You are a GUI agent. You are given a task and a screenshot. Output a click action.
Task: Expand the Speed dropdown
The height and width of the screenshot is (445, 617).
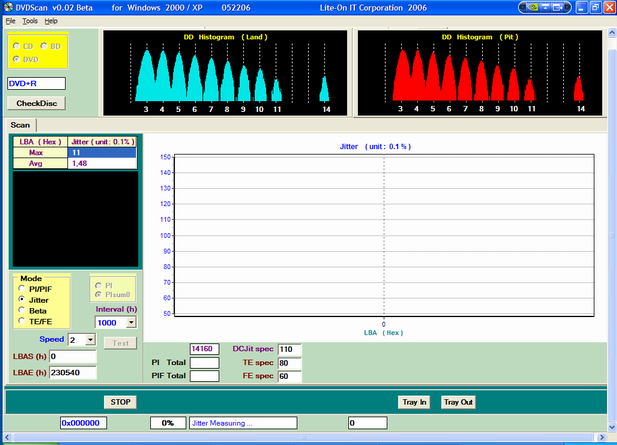(91, 339)
